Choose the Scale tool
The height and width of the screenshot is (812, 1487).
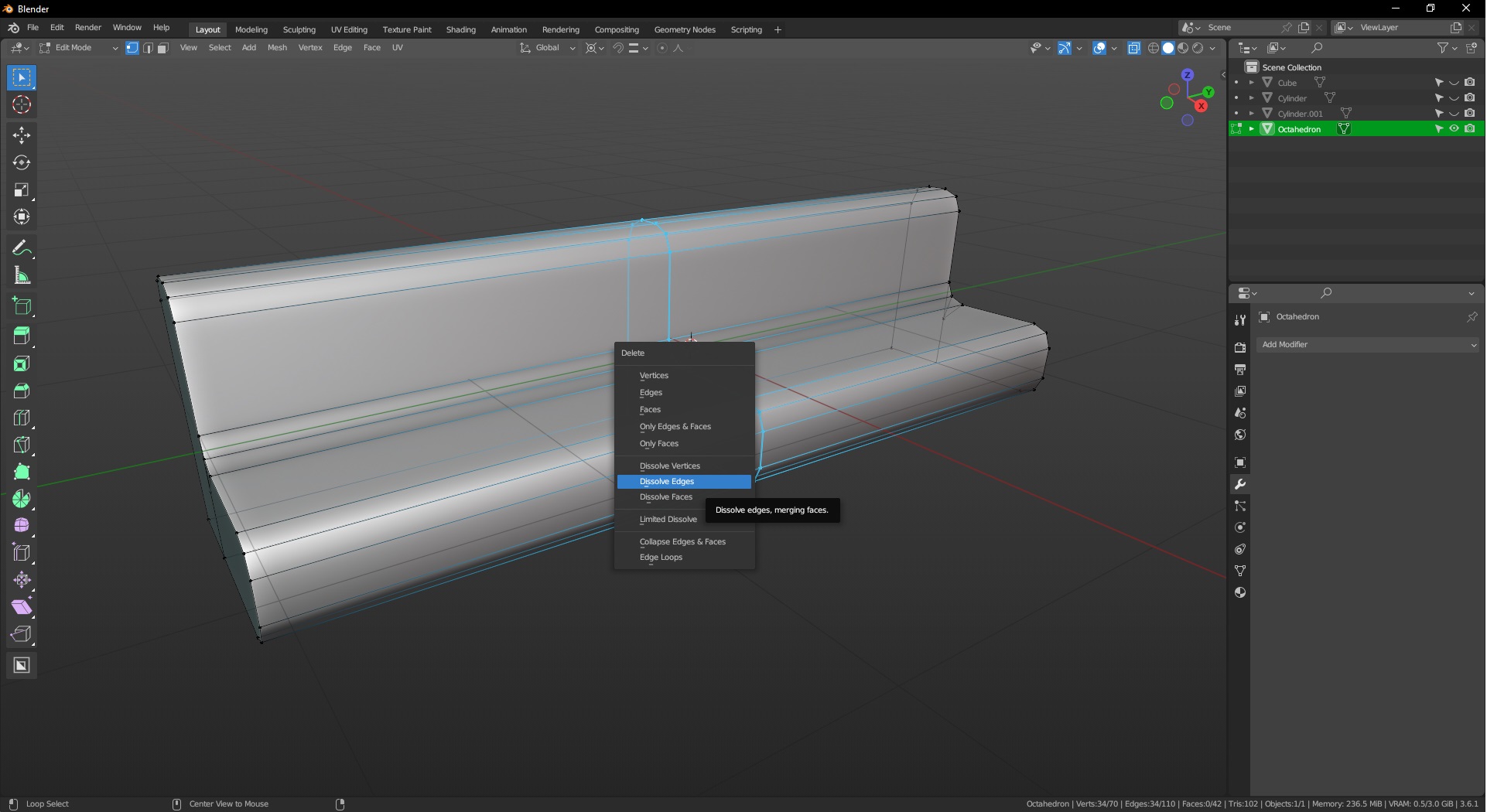pyautogui.click(x=22, y=190)
